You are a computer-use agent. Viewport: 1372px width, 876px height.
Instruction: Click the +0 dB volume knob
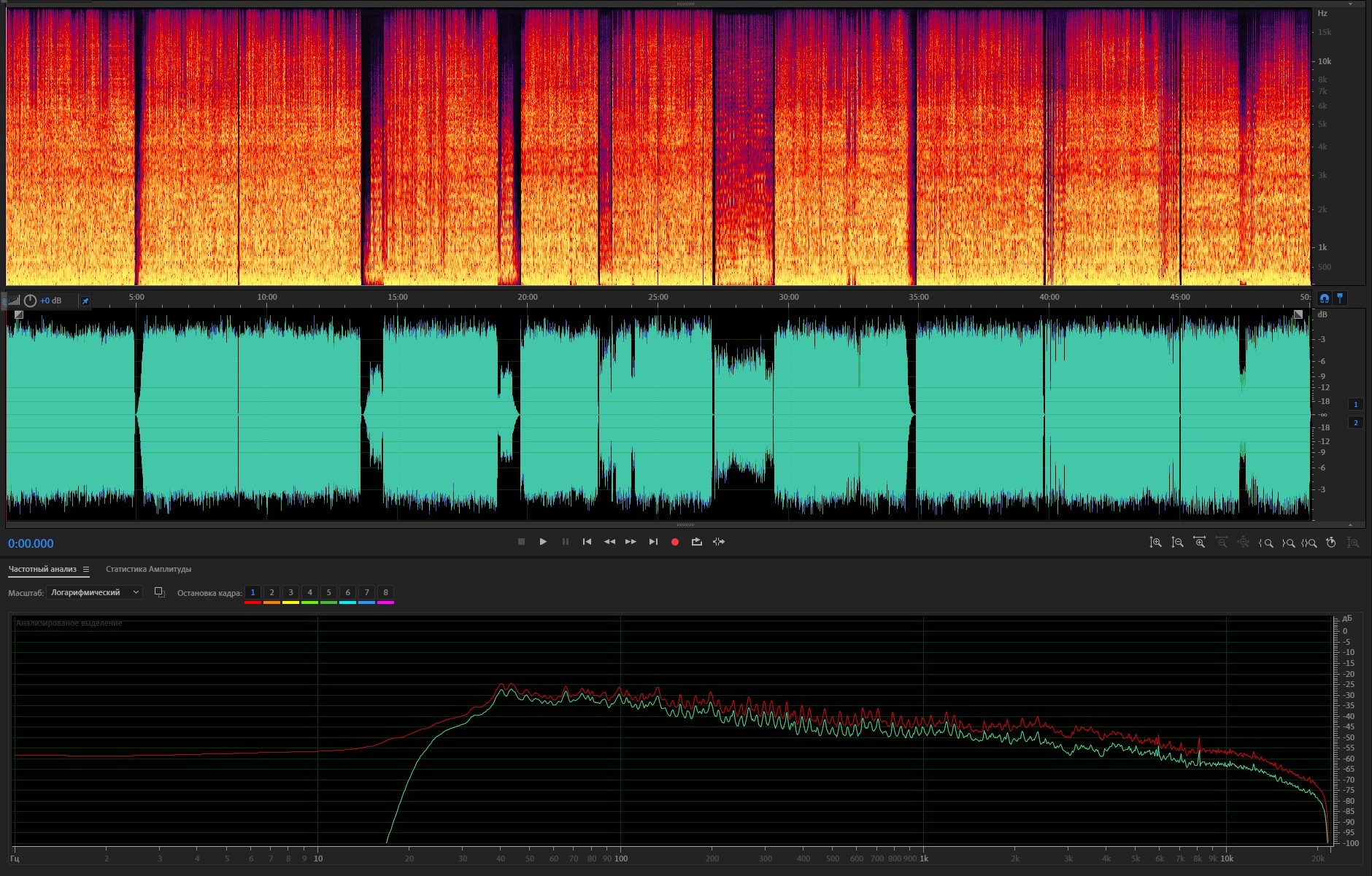[x=30, y=301]
